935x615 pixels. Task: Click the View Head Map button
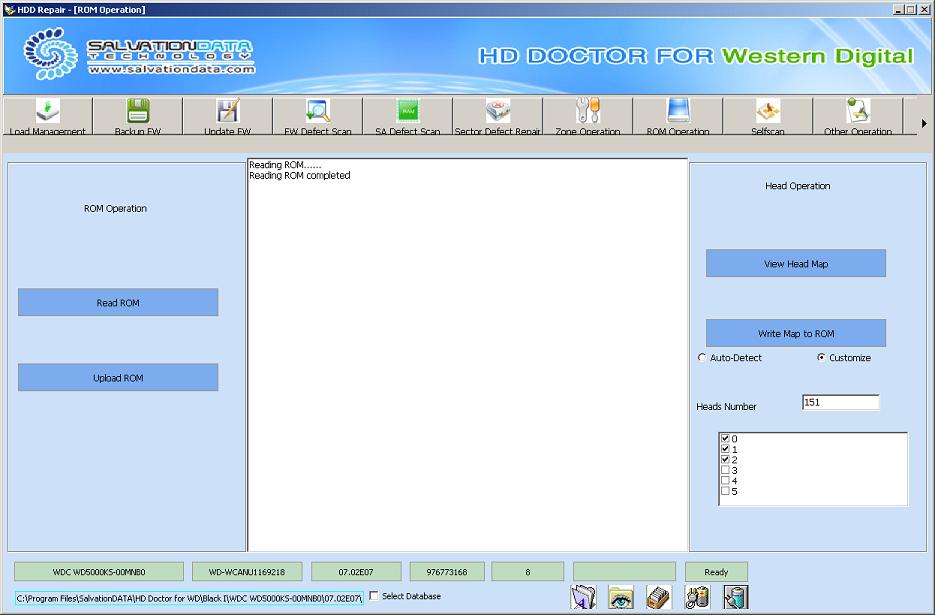point(796,263)
